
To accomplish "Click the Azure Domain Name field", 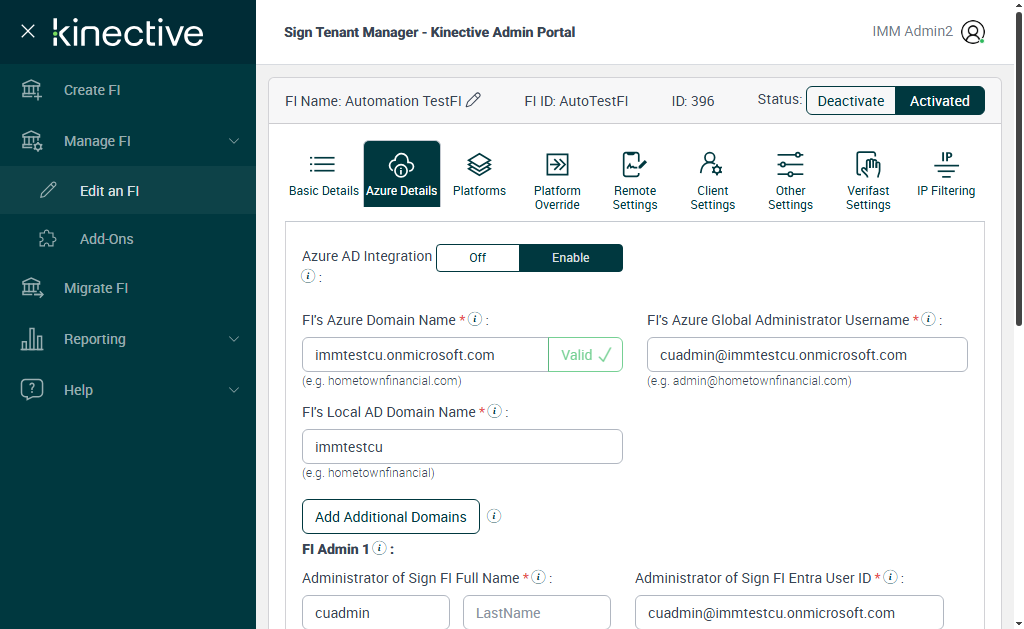I will click(425, 355).
